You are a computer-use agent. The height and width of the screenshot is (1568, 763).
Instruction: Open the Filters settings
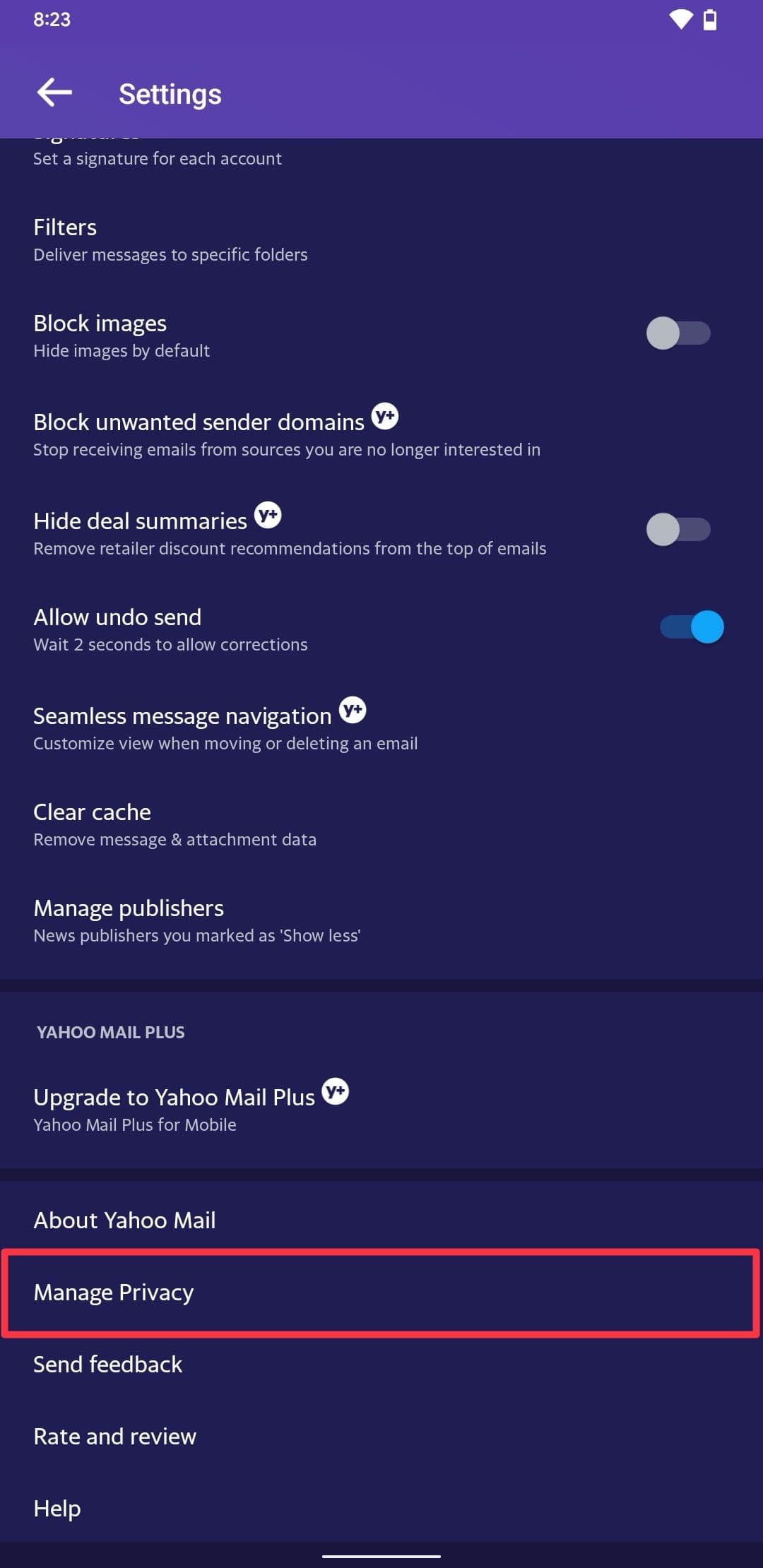tap(170, 240)
